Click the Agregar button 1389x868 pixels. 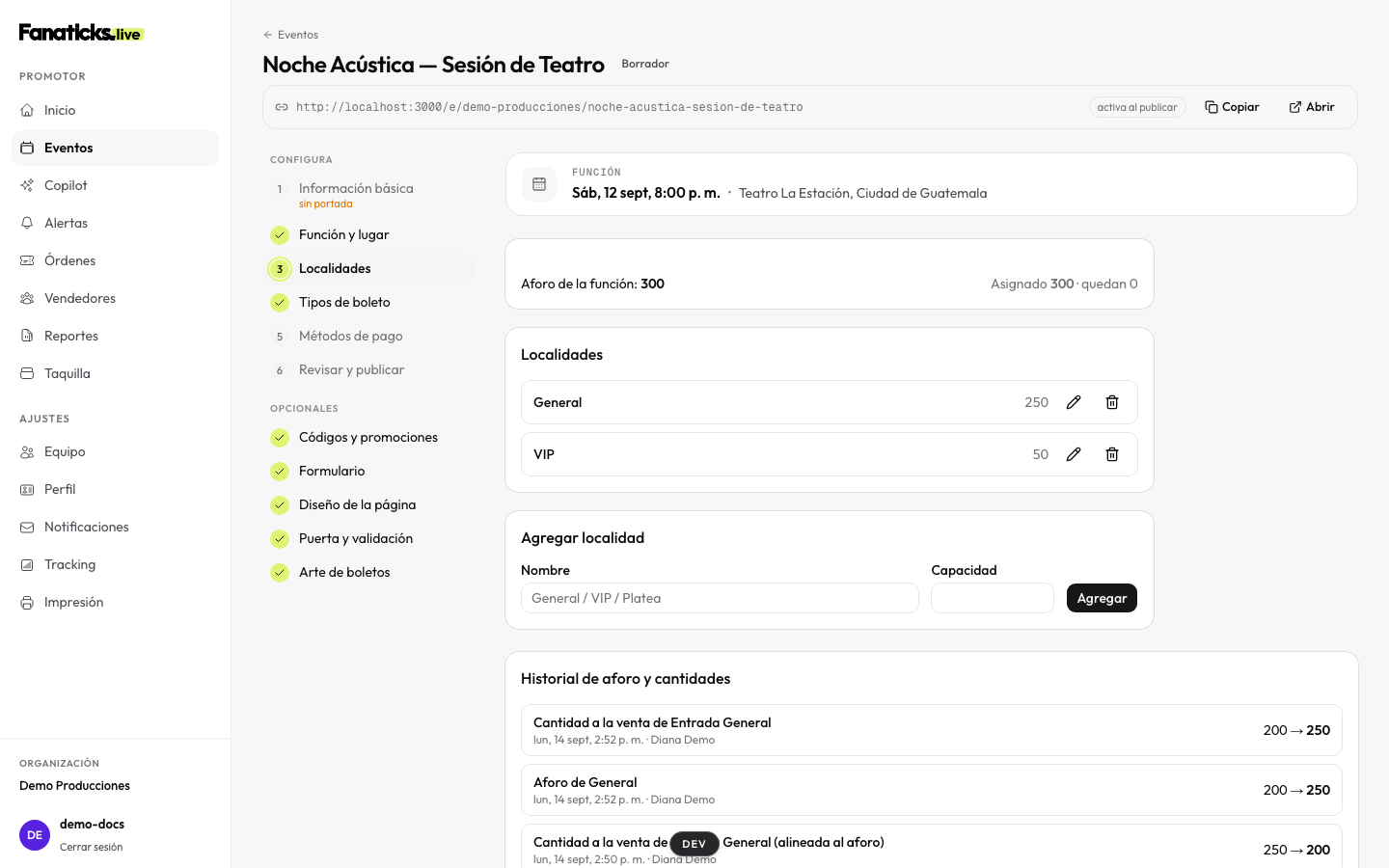(x=1102, y=598)
